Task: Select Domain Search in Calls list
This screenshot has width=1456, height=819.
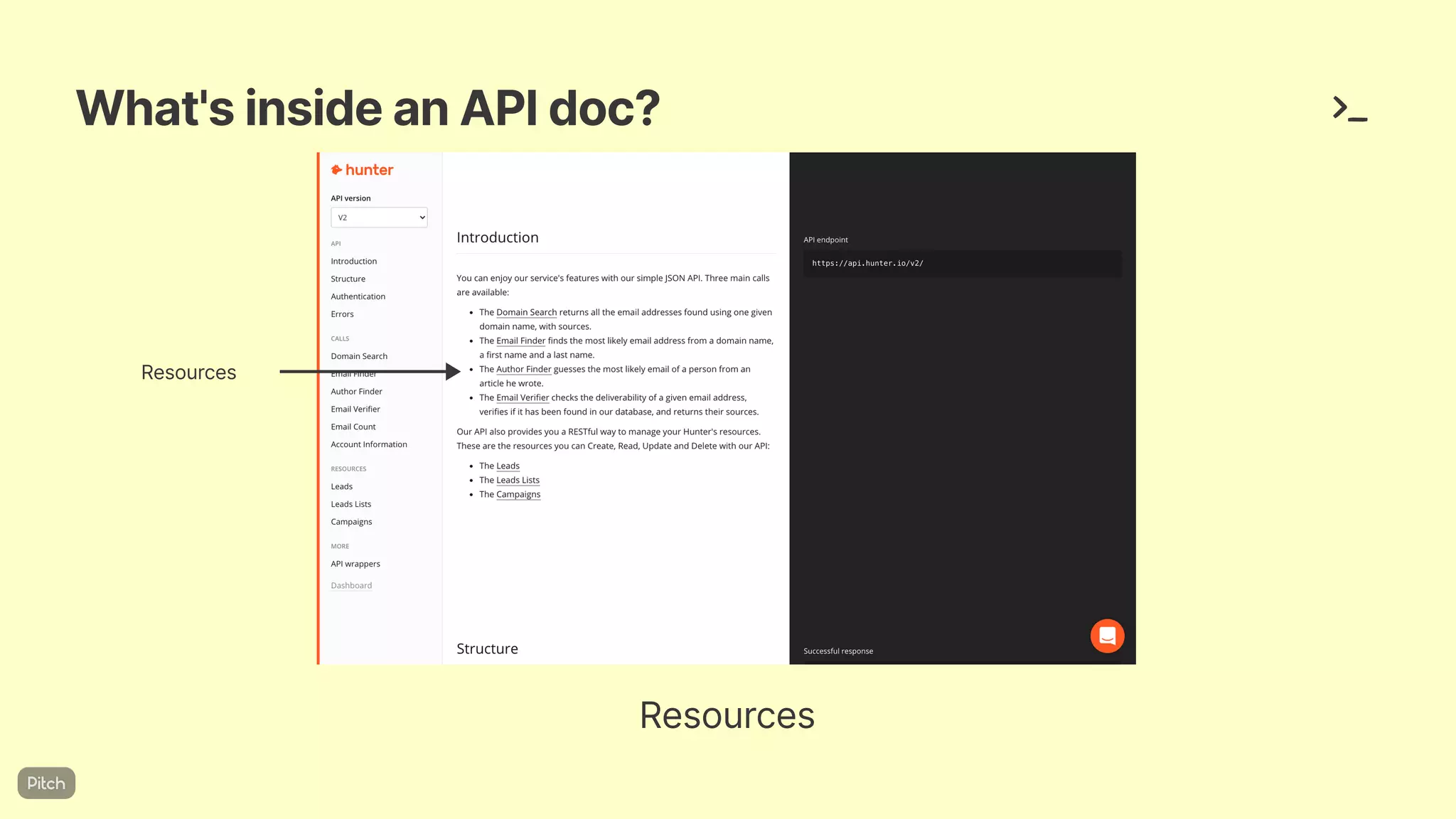Action: (x=359, y=356)
